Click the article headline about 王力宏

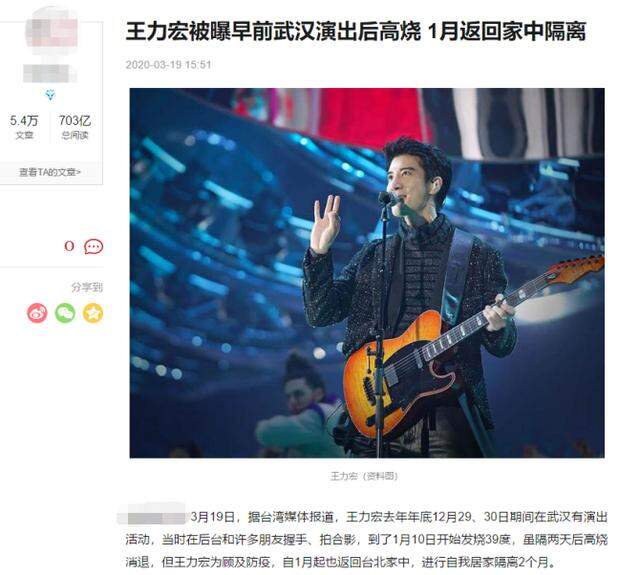pyautogui.click(x=356, y=31)
